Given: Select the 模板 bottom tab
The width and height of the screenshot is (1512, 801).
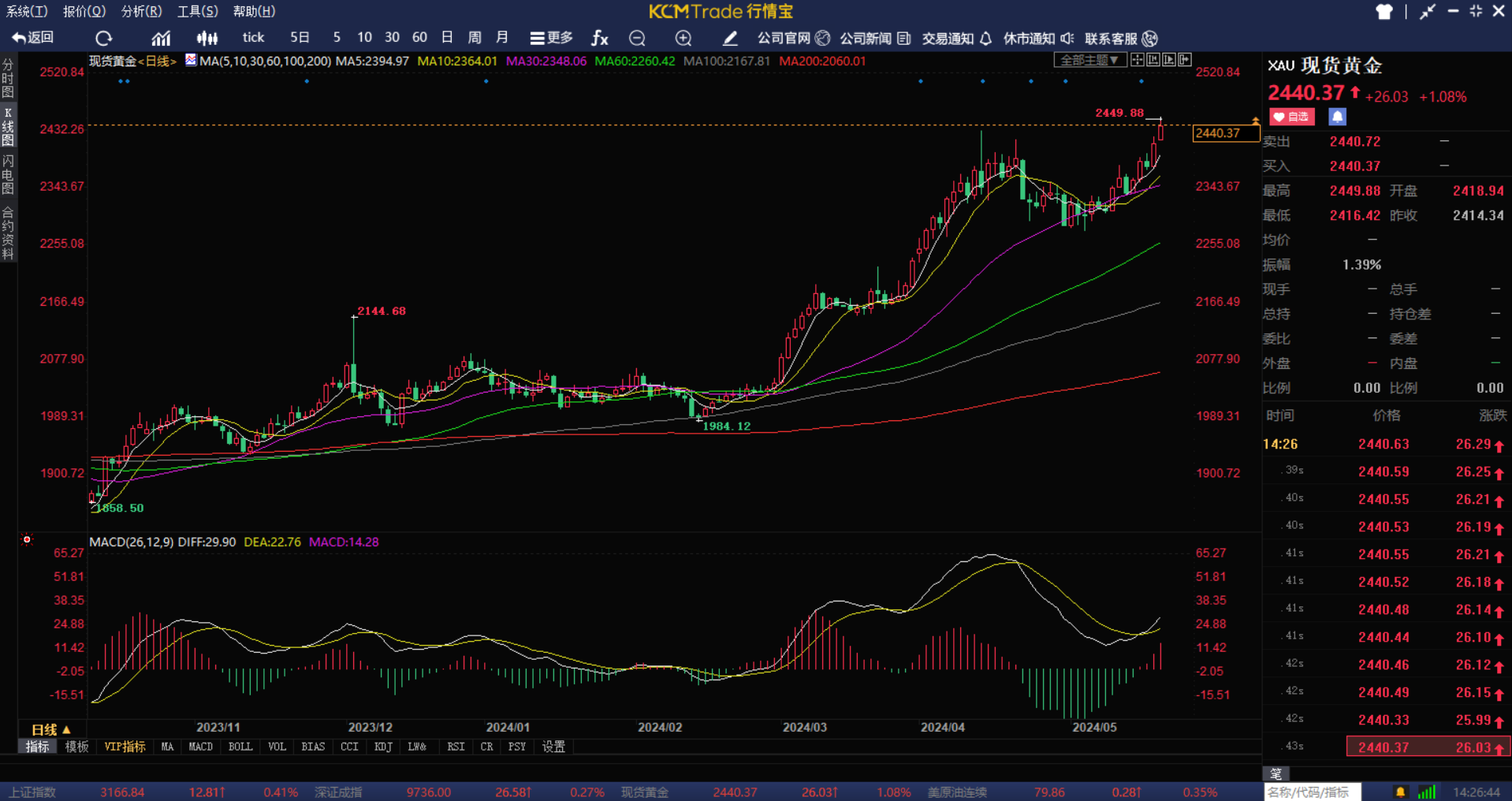Looking at the screenshot, I should click(76, 747).
